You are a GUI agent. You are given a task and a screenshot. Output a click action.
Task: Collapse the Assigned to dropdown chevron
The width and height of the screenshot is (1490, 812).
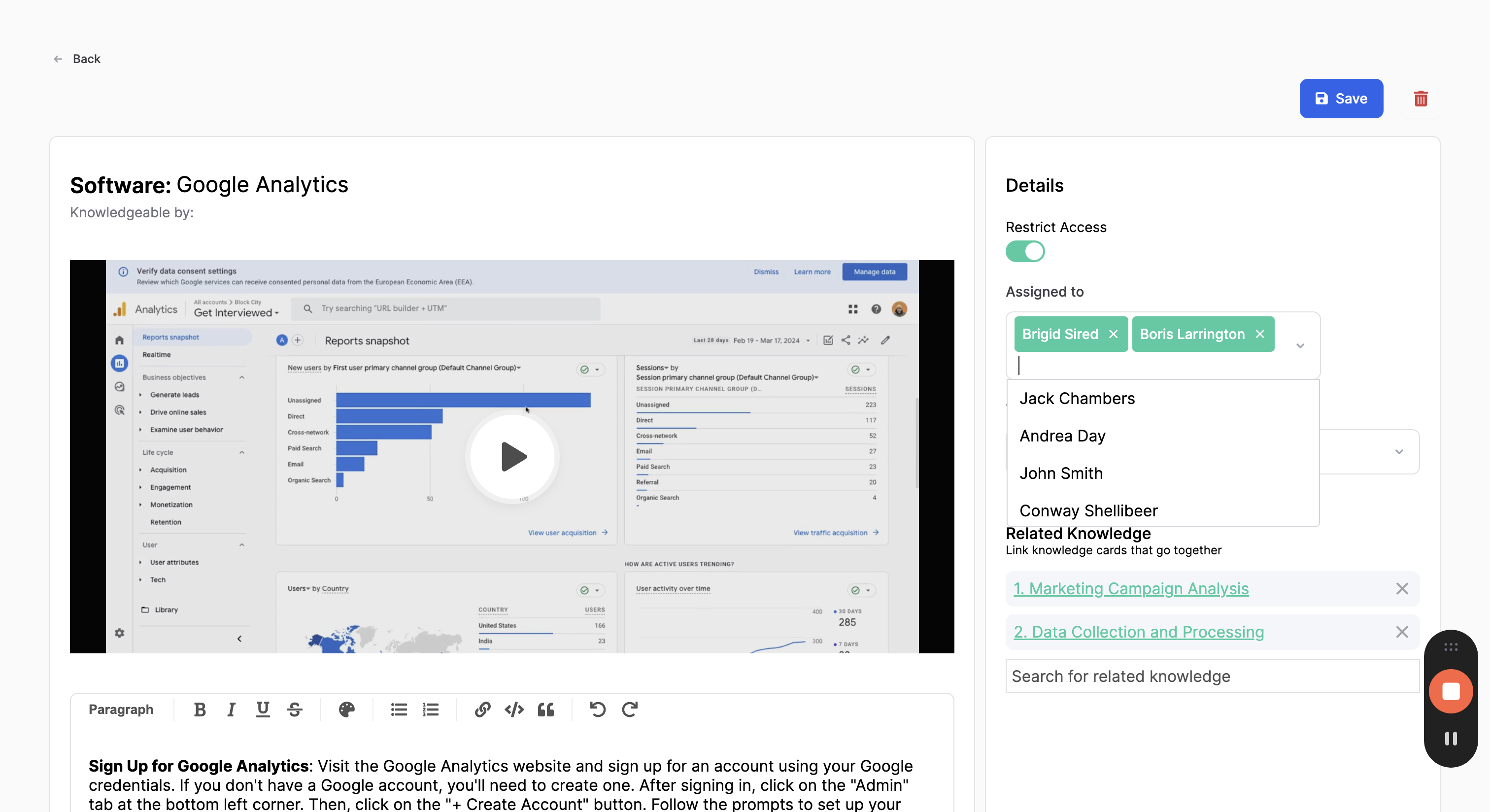pos(1300,346)
